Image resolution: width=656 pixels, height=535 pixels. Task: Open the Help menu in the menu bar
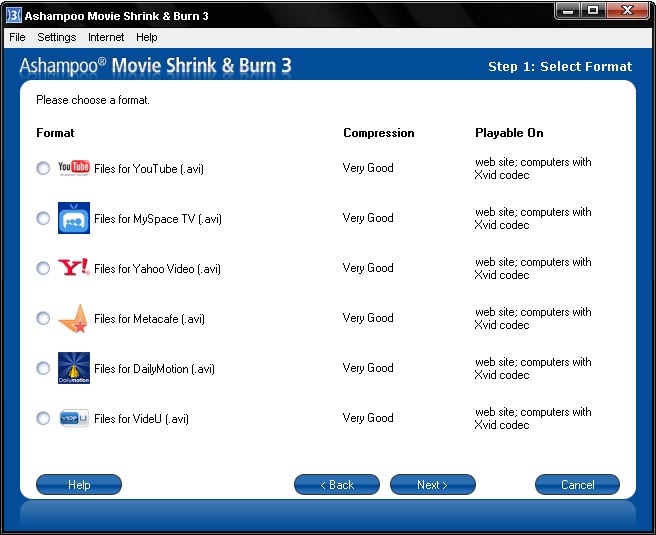pos(146,37)
